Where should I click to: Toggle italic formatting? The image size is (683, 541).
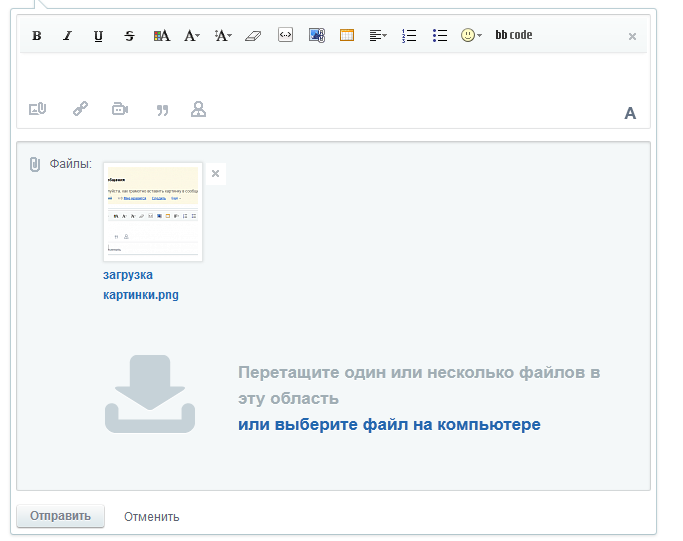(x=68, y=36)
